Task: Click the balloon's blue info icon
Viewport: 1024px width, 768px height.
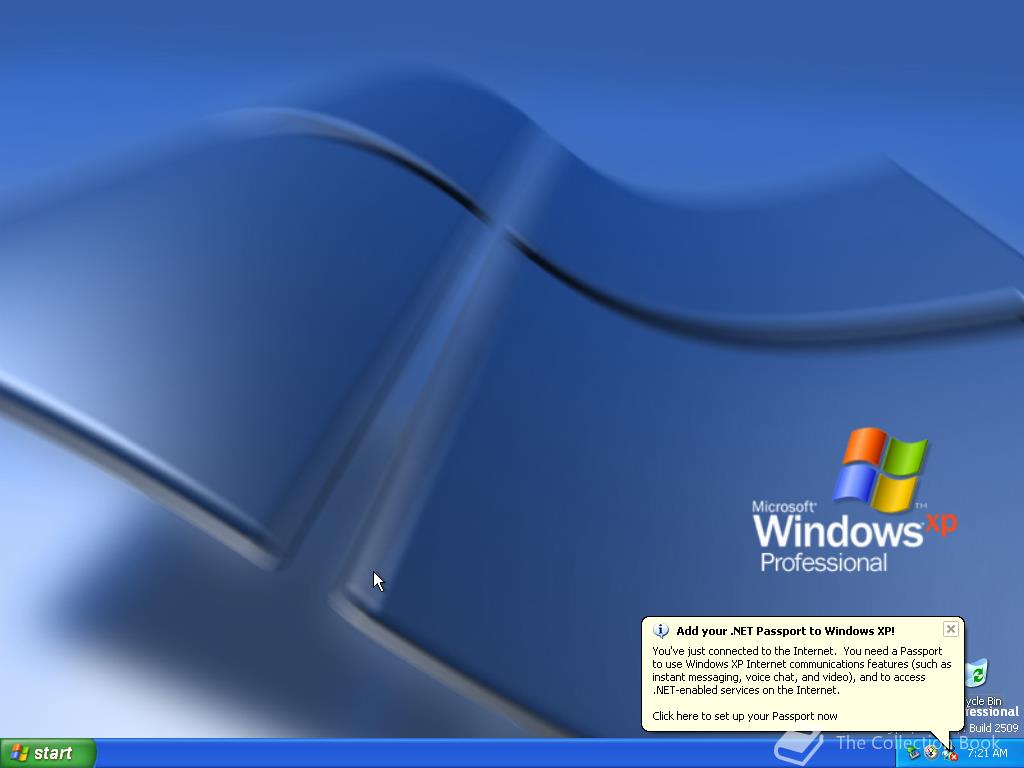Action: tap(661, 631)
